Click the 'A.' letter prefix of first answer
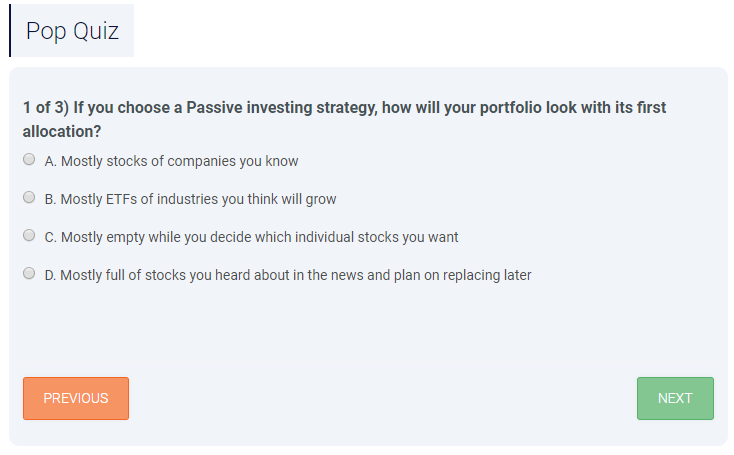 (x=51, y=161)
